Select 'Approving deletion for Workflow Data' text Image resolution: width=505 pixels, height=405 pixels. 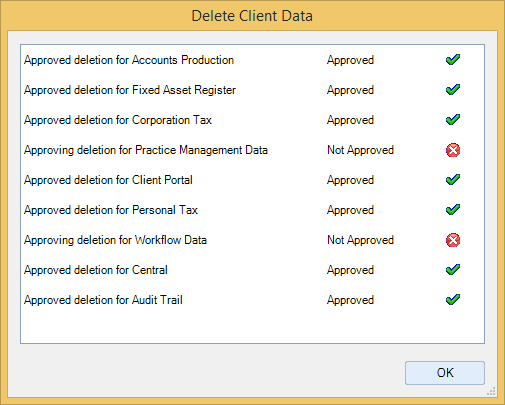(115, 240)
